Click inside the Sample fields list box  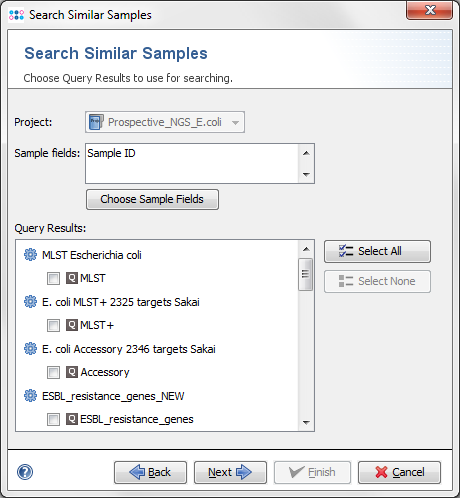[x=192, y=163]
